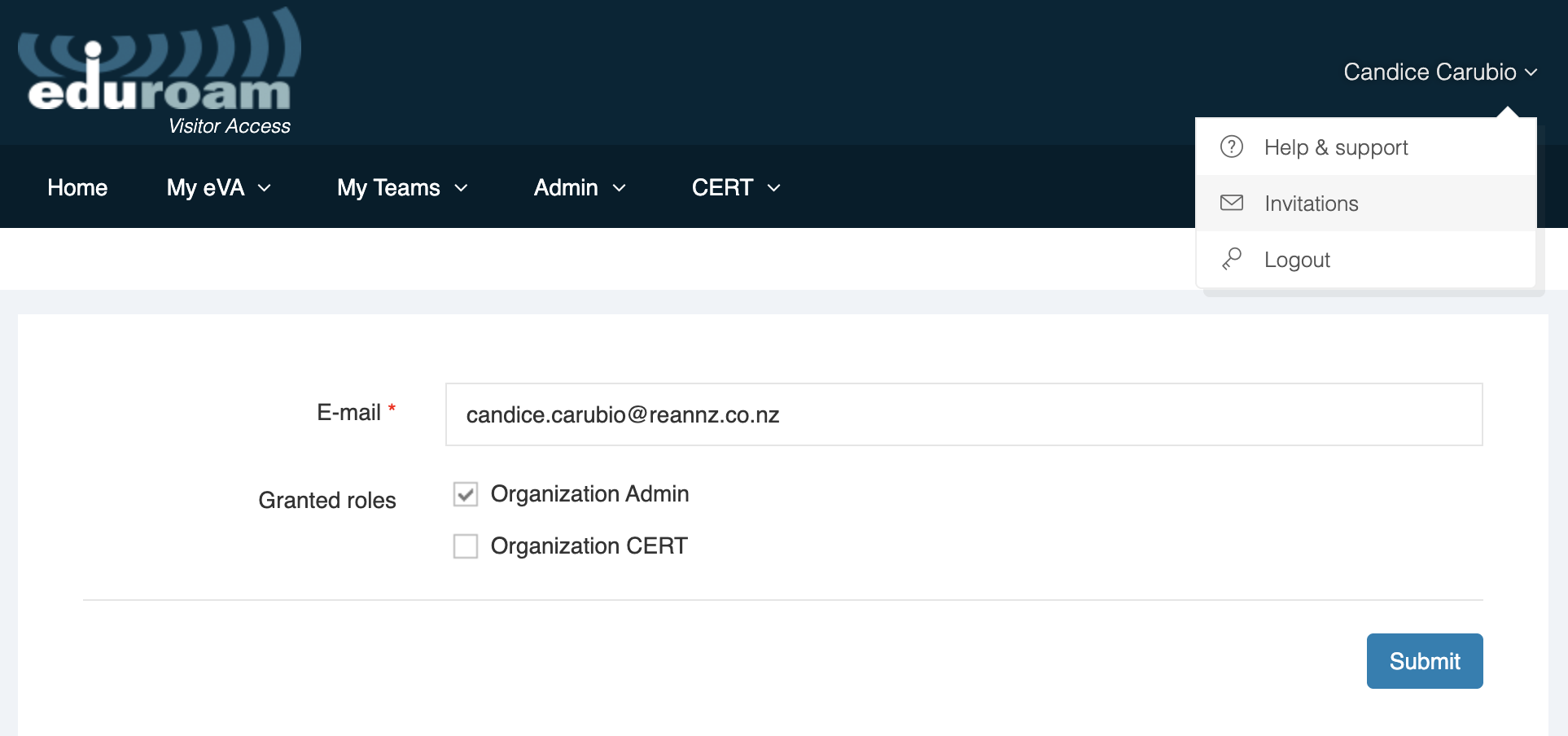The width and height of the screenshot is (1568, 736).
Task: Check the Organization CERT checkbox
Action: click(x=466, y=546)
